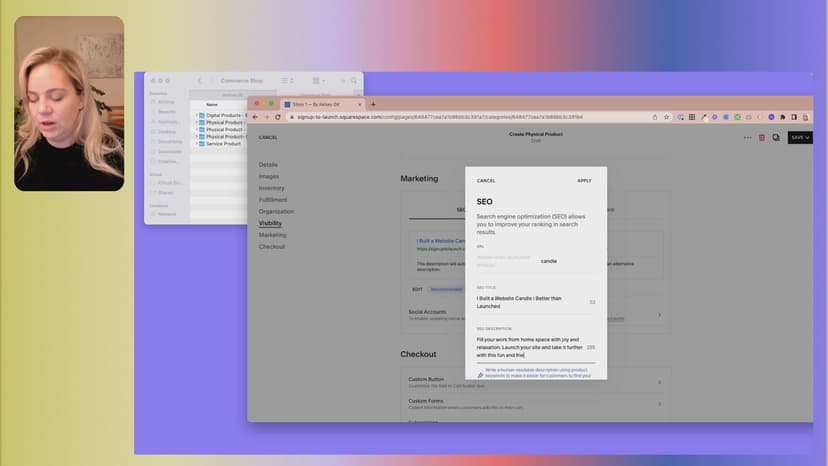
Task: Click the browser reload button
Action: pos(279,117)
